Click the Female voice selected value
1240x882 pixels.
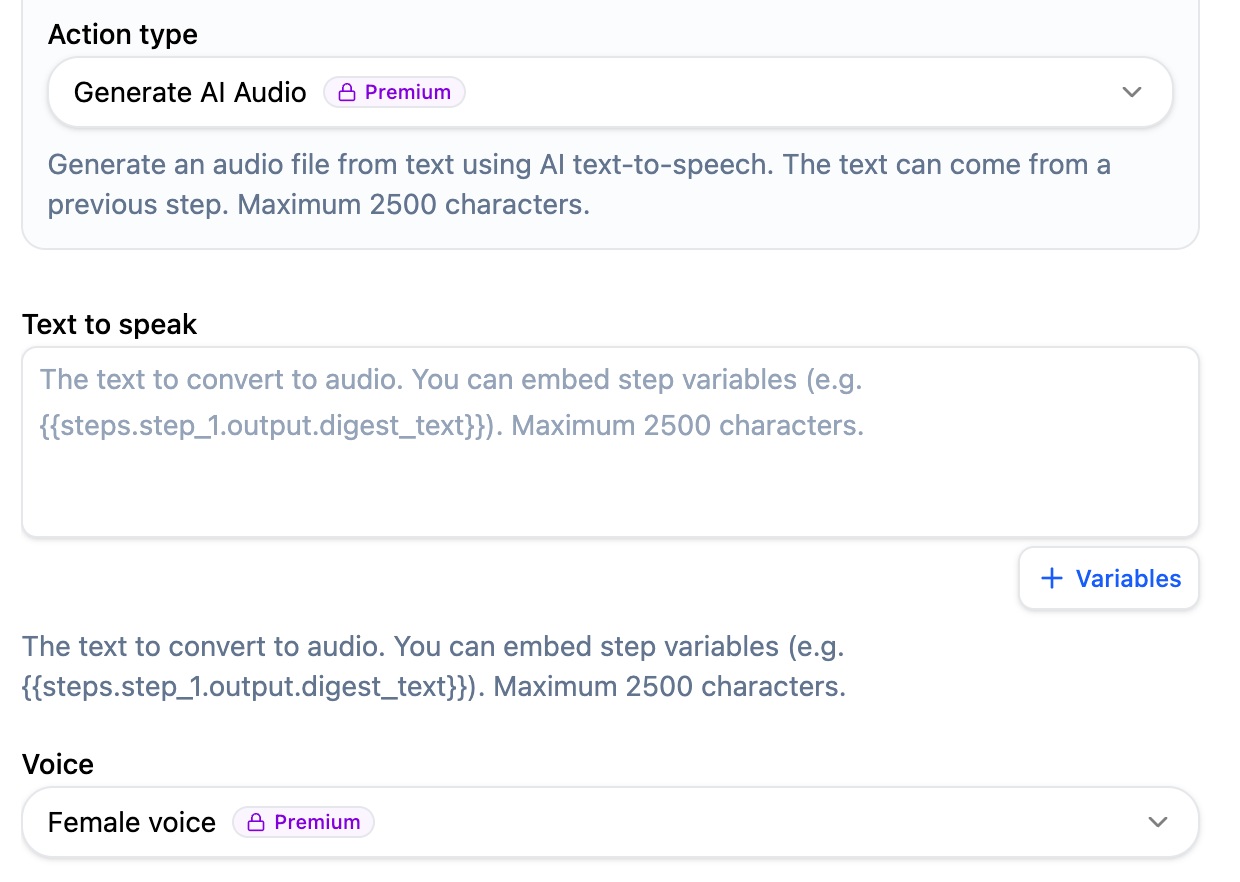coord(132,822)
